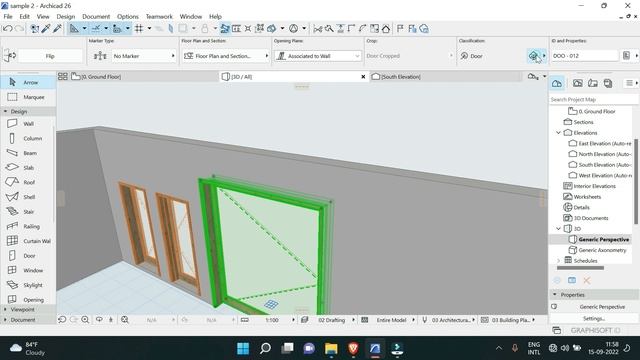Open the View Map icon in Navigator
This screenshot has width=640, height=360.
[578, 83]
